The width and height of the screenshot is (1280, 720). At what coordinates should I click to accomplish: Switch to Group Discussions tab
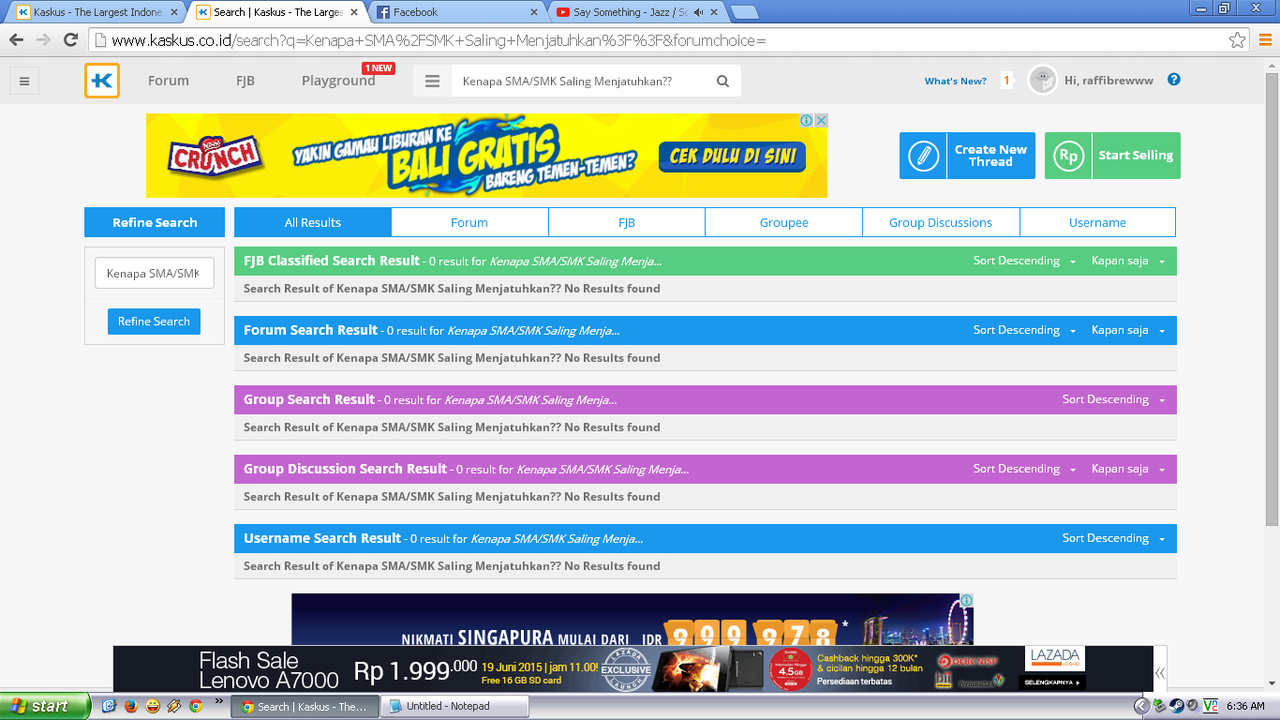coord(941,222)
